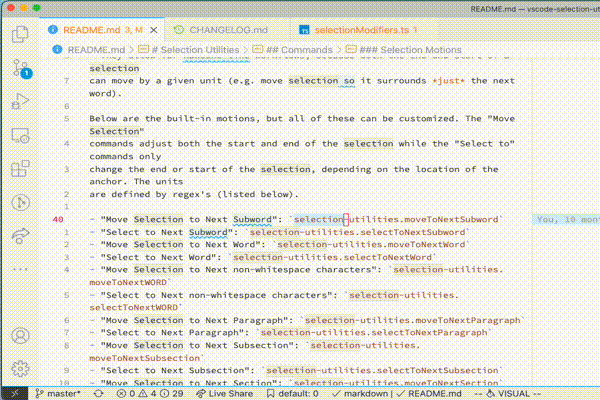
Task: Click 'selection-utilities.moveToNextParagraph' code text
Action: pos(412,320)
